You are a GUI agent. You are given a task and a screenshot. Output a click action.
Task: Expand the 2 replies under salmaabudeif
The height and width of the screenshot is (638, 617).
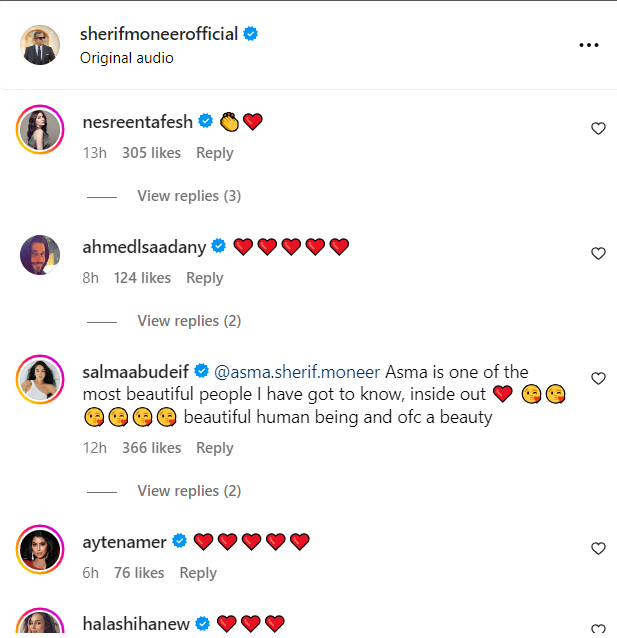click(189, 491)
